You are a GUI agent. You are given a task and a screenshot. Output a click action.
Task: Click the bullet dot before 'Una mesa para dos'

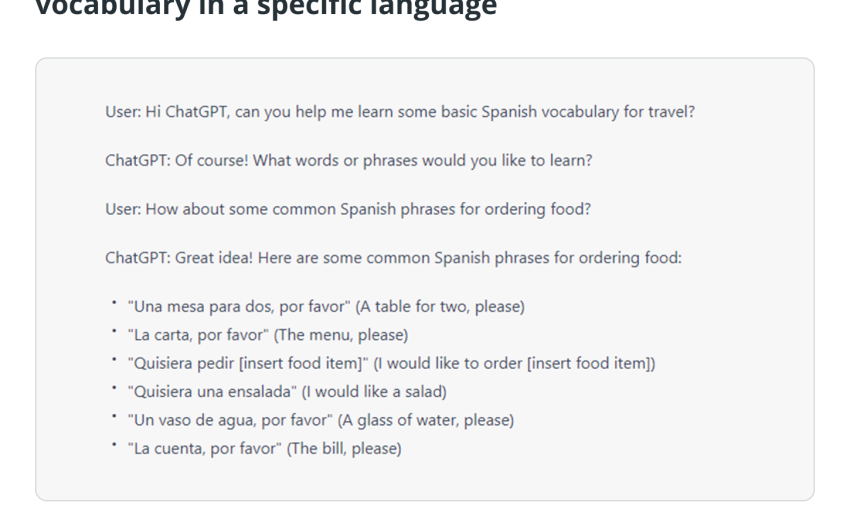point(114,303)
